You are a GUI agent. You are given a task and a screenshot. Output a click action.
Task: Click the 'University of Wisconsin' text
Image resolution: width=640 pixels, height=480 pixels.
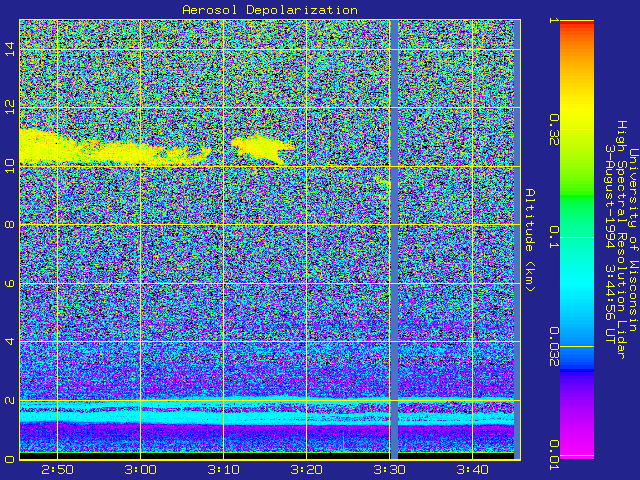pos(633,240)
